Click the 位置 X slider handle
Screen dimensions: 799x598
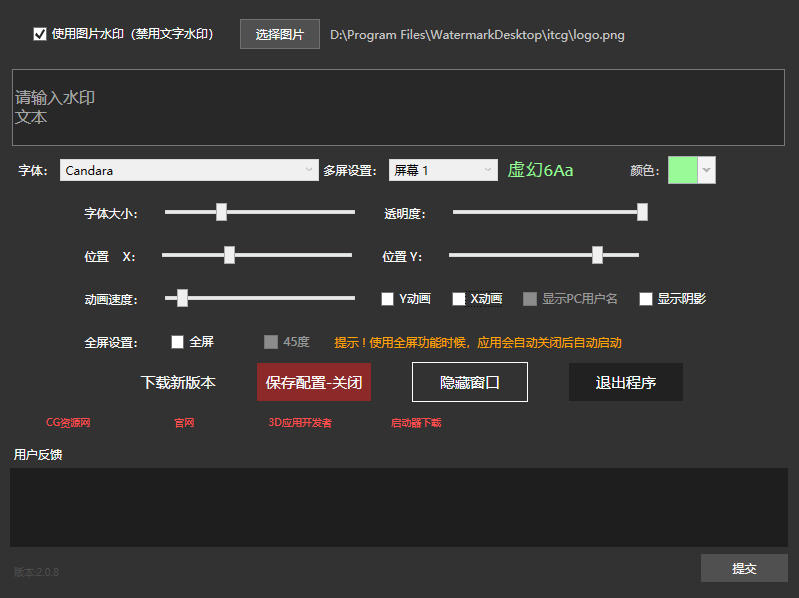click(x=229, y=255)
